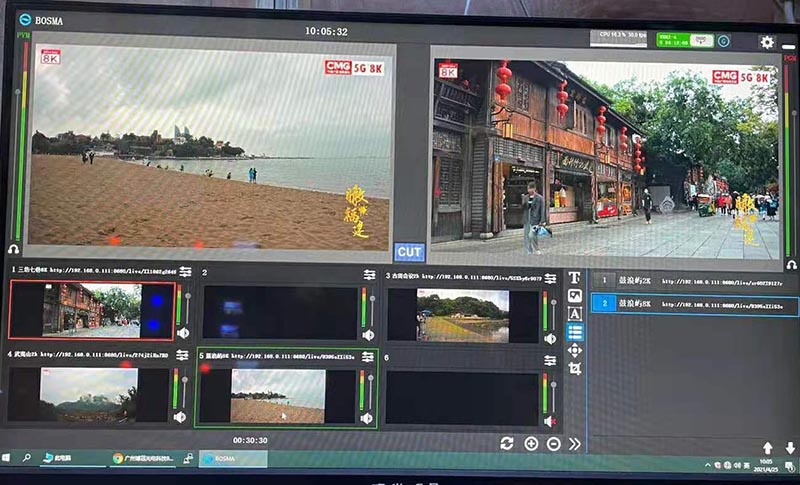Screen dimensions: 800x485
Task: Open the taskbar clock and date
Action: pyautogui.click(x=766, y=465)
